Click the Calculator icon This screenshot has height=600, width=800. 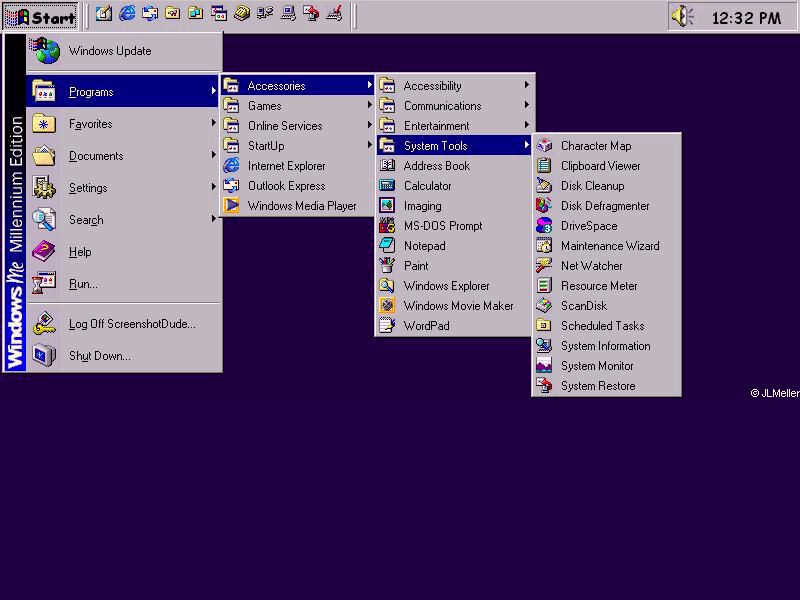[387, 185]
